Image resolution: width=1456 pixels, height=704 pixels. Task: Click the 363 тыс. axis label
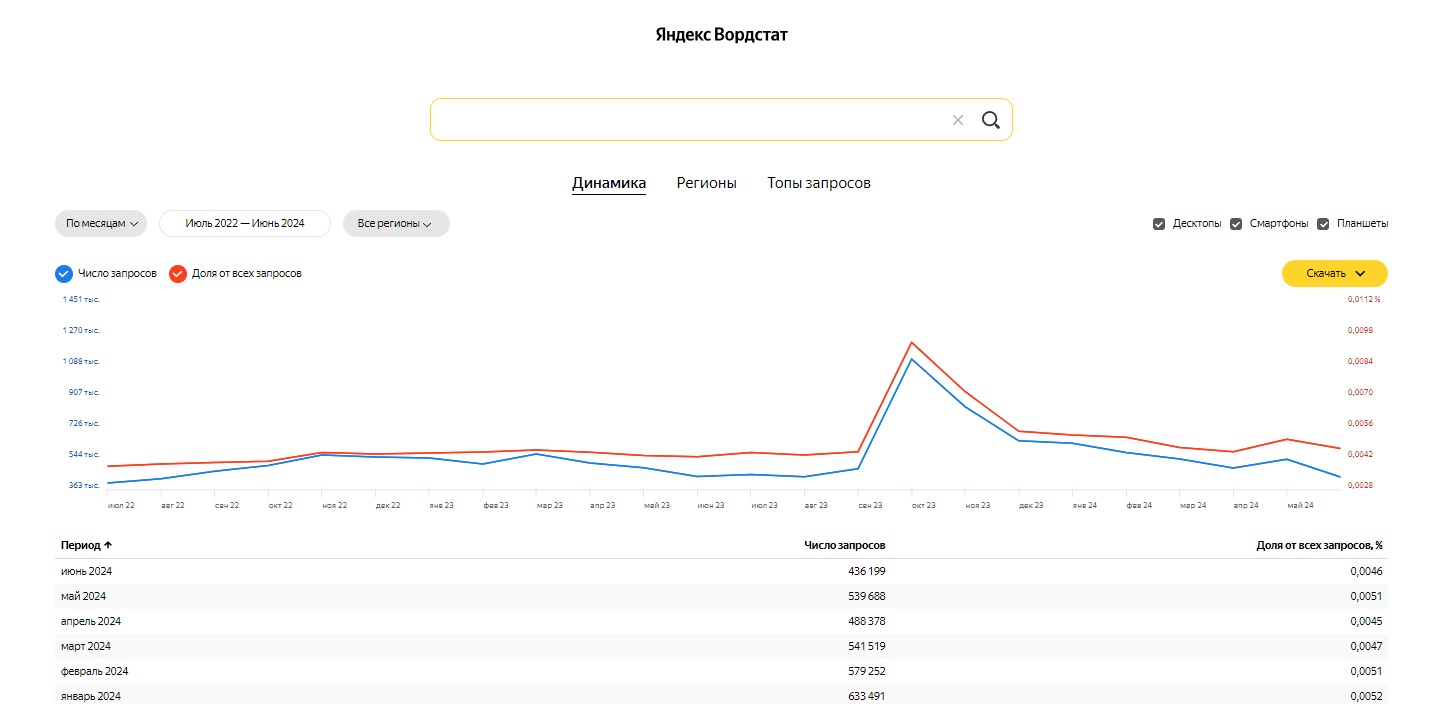pyautogui.click(x=84, y=486)
